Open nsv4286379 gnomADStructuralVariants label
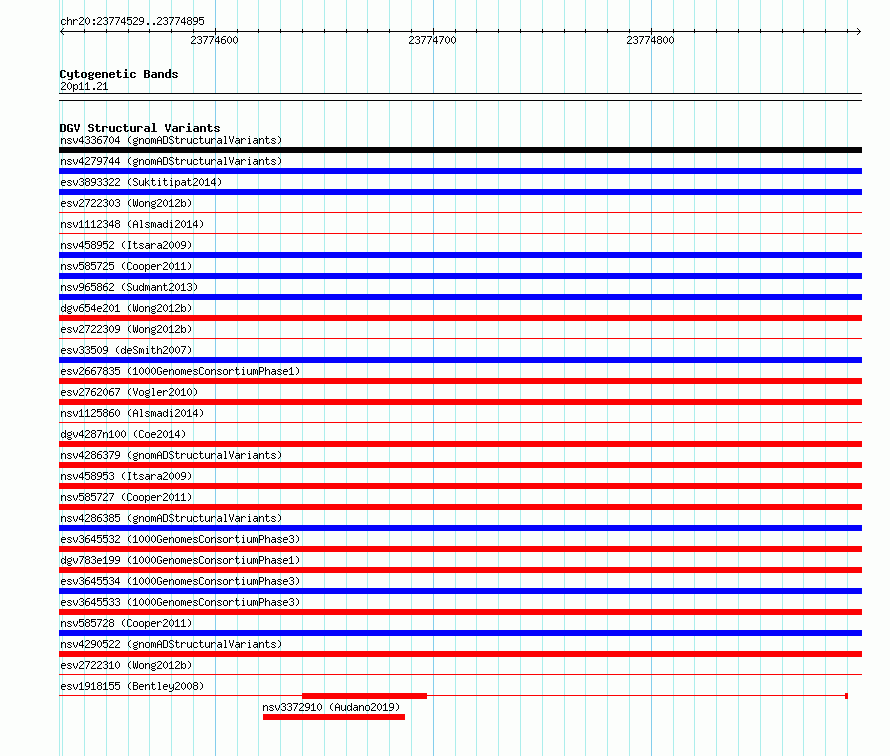This screenshot has width=890, height=756. [x=171, y=455]
